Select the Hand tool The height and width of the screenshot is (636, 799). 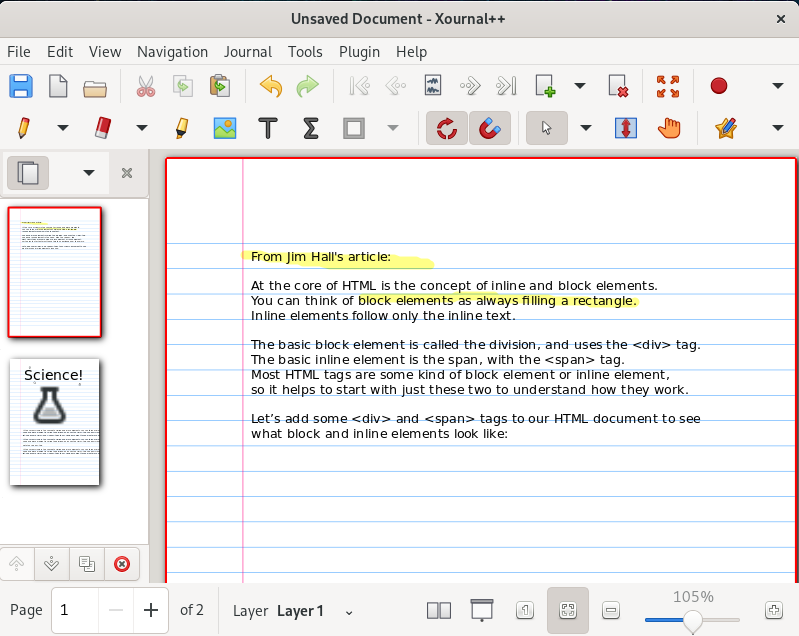pos(669,128)
